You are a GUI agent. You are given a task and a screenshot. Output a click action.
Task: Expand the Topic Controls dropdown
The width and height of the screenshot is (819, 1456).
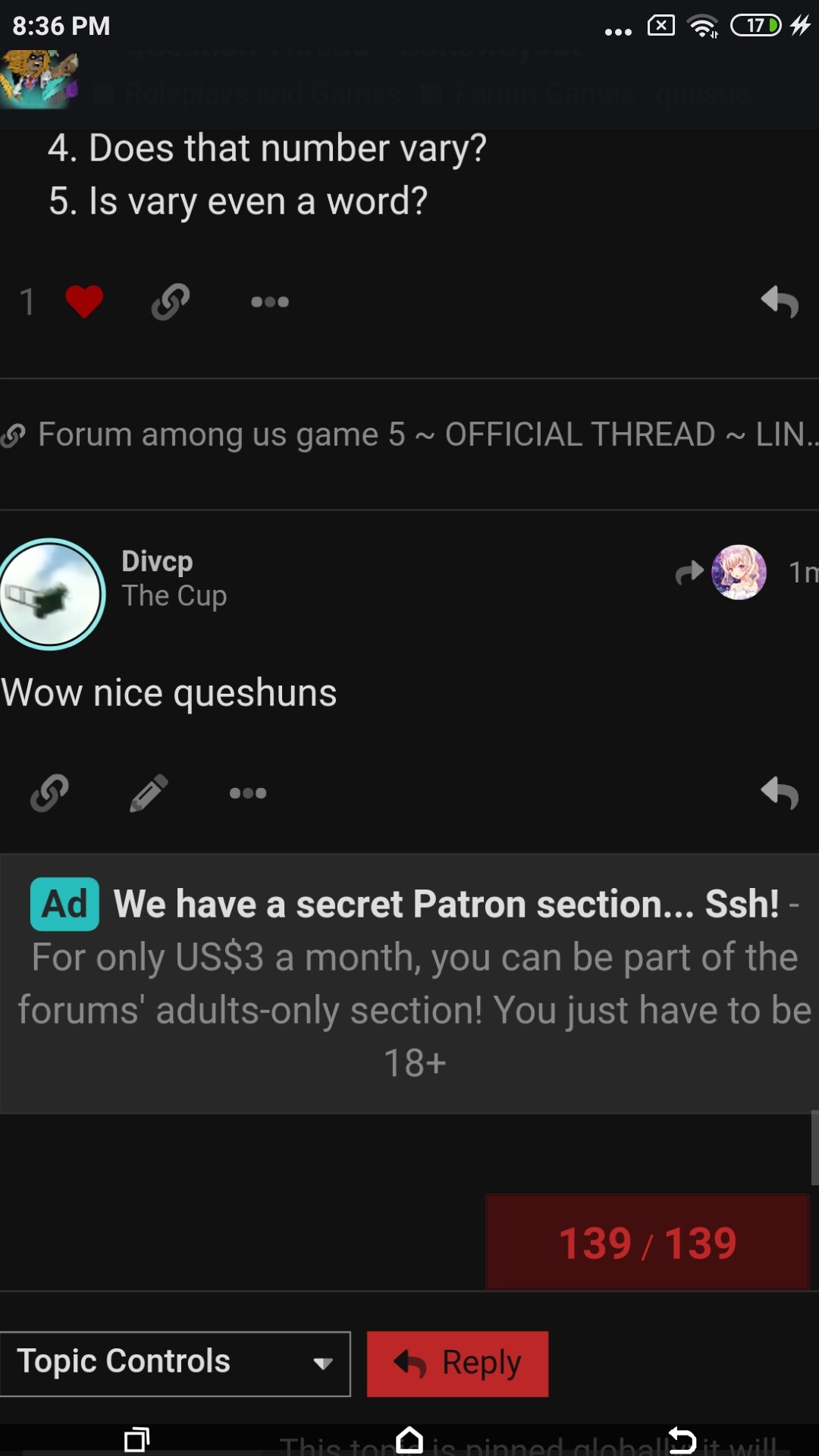coord(175,1363)
